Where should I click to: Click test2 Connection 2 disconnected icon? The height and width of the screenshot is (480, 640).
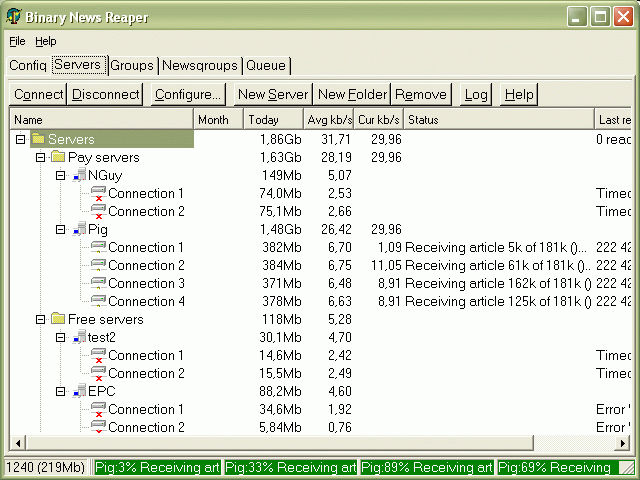pyautogui.click(x=98, y=373)
